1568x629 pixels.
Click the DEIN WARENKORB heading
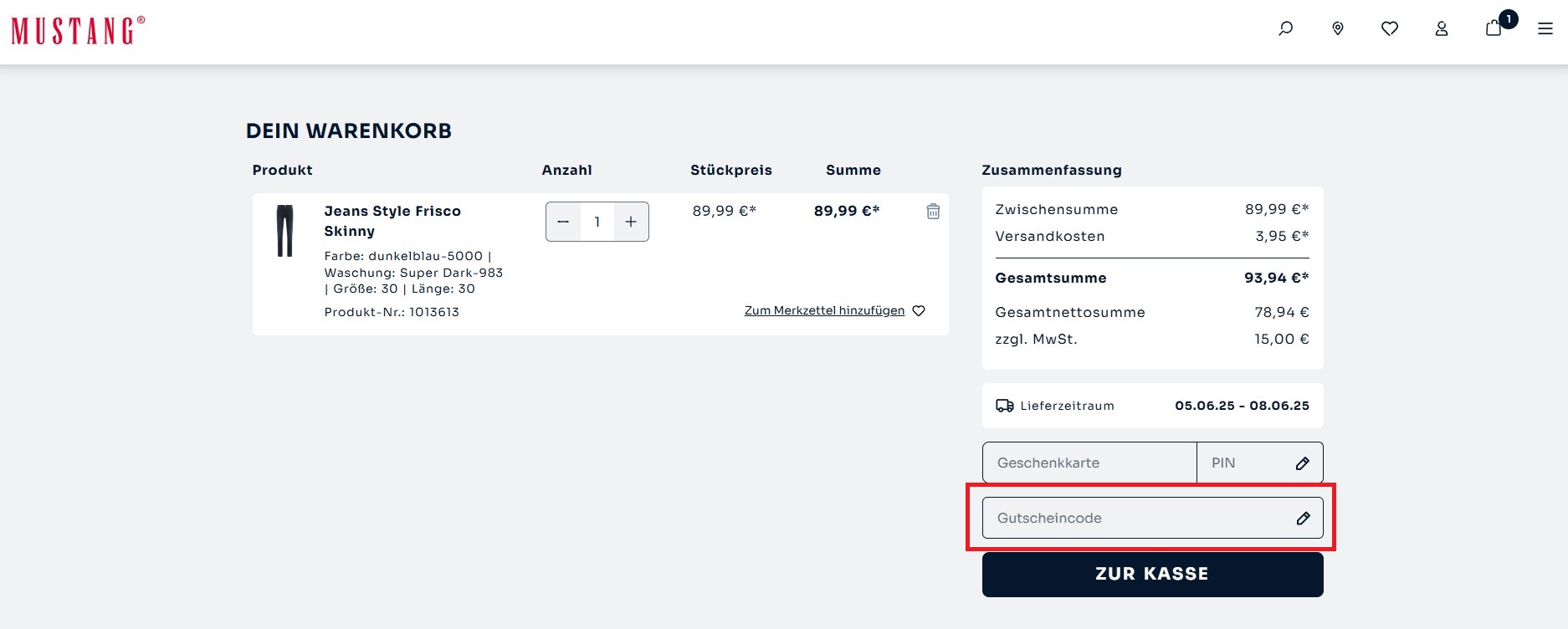(x=349, y=130)
